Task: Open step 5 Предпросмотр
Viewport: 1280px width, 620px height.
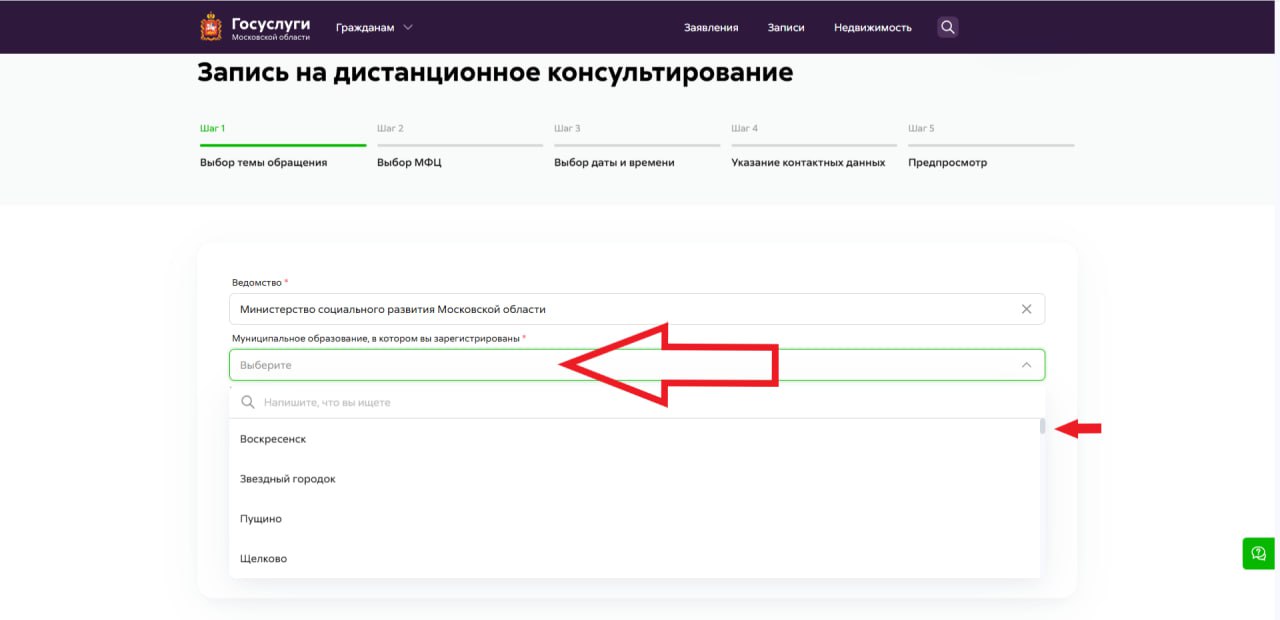Action: (x=947, y=162)
